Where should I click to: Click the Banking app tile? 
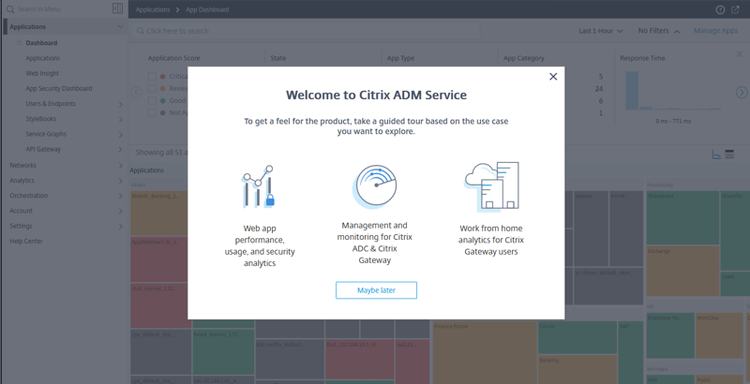tap(577, 369)
